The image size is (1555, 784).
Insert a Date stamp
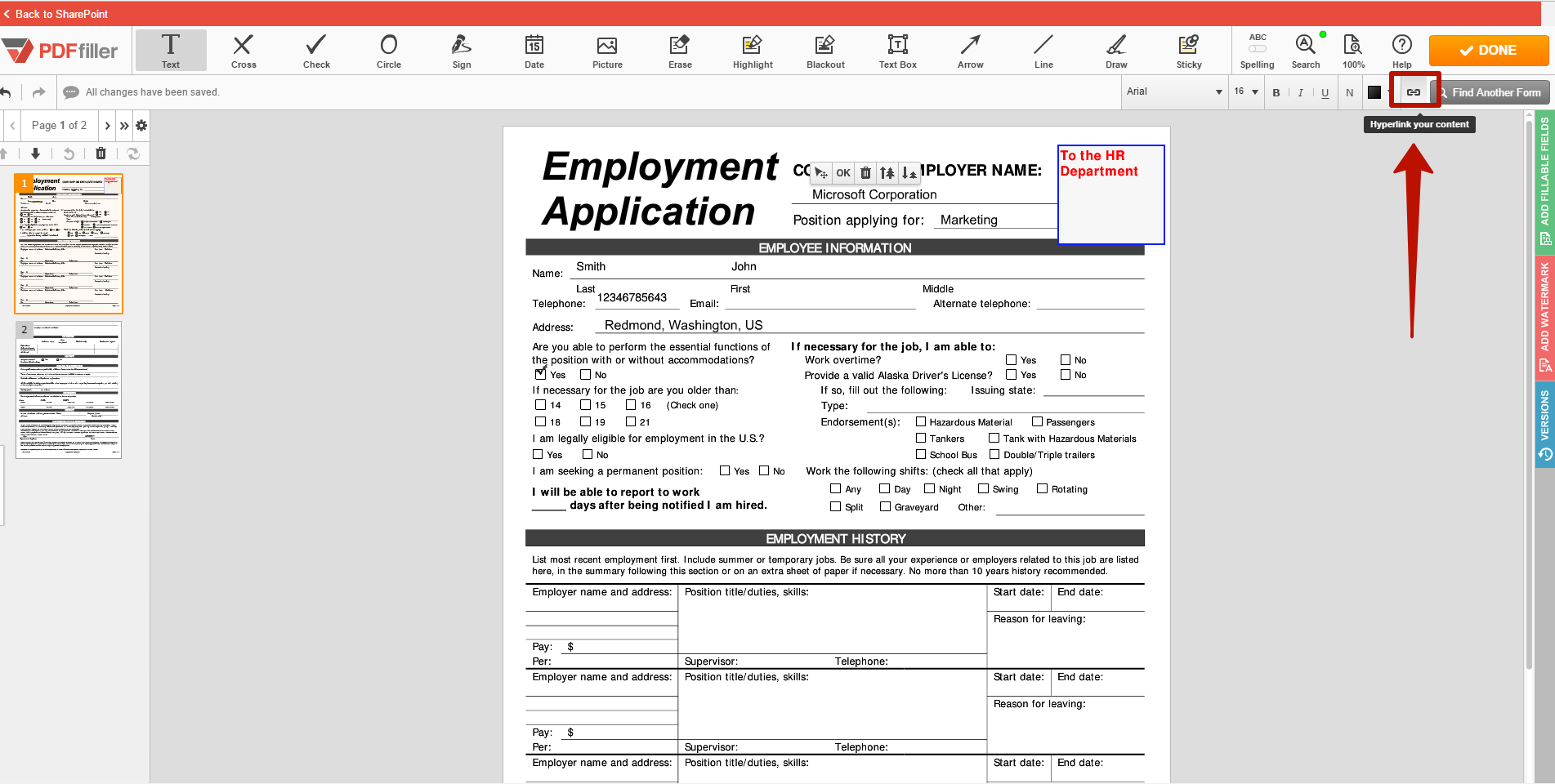[534, 51]
